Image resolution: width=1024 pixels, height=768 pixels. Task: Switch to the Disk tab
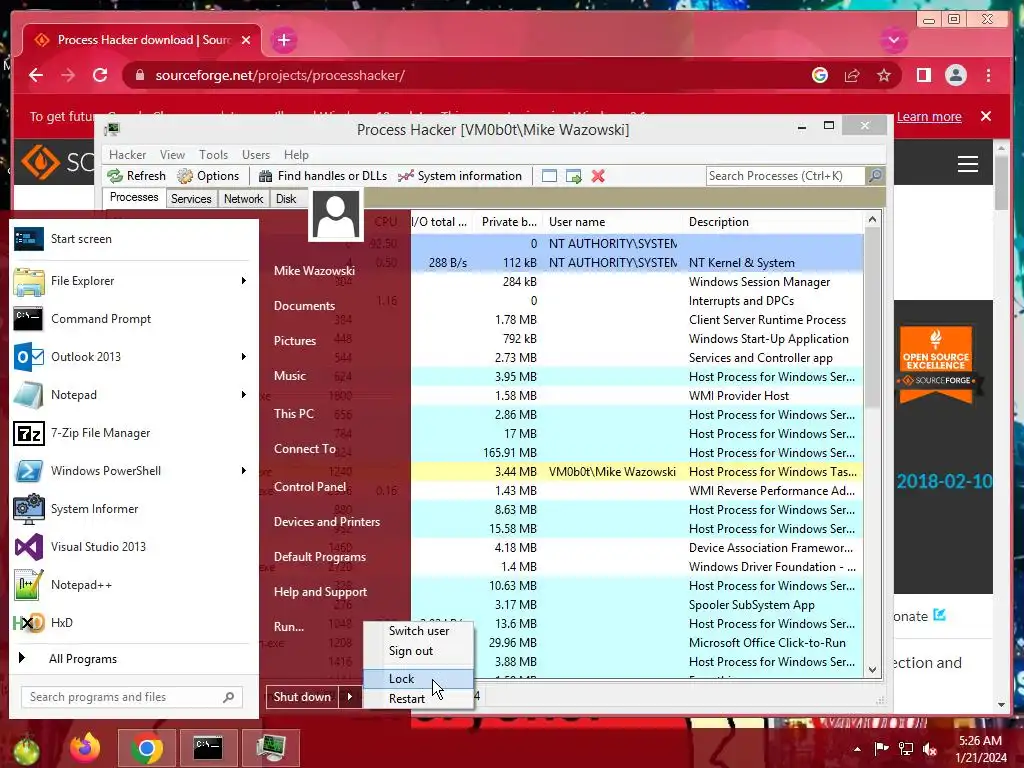click(x=286, y=199)
